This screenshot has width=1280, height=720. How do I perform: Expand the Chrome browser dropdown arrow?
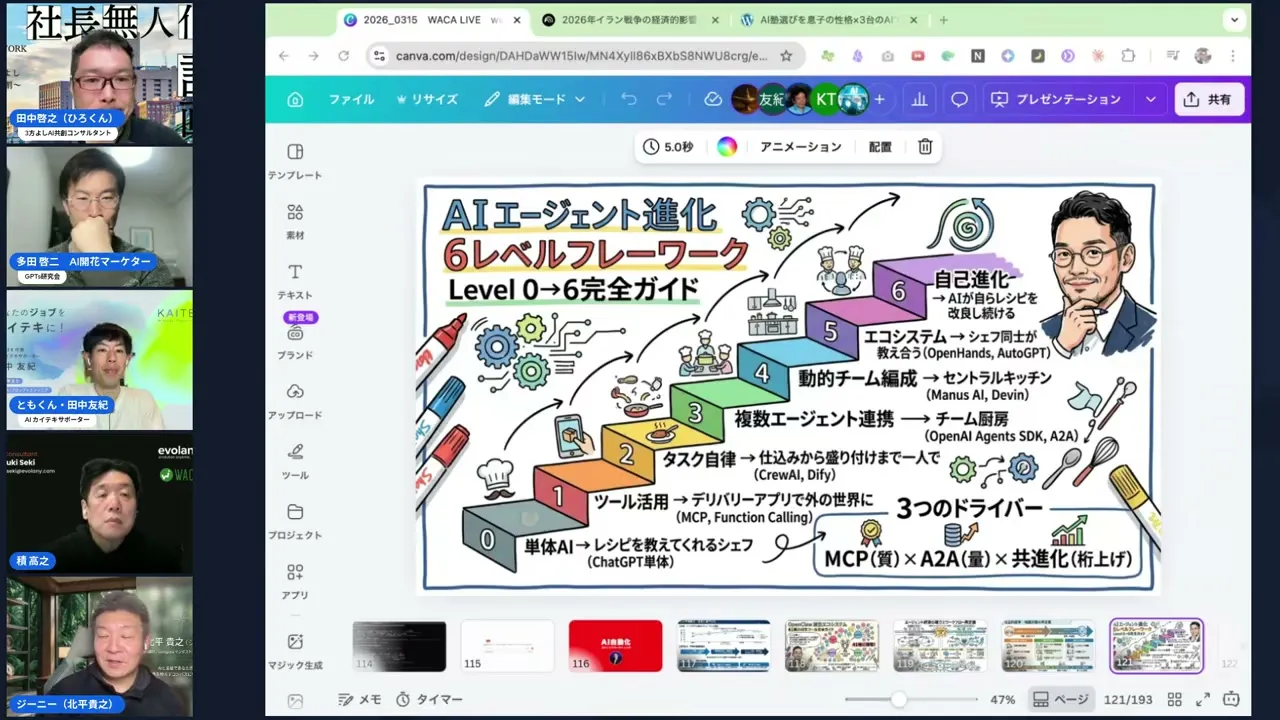1234,20
